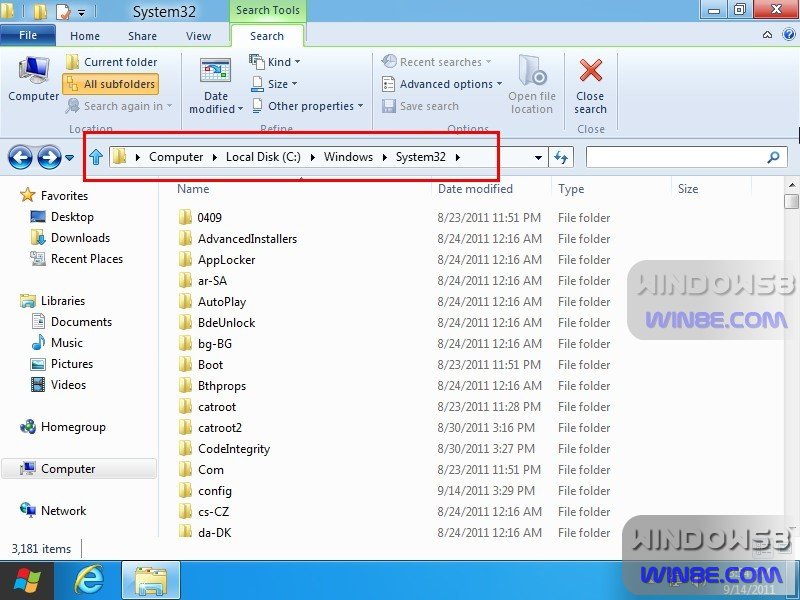This screenshot has width=800, height=600.
Task: Click the Up one level arrow
Action: 96,157
